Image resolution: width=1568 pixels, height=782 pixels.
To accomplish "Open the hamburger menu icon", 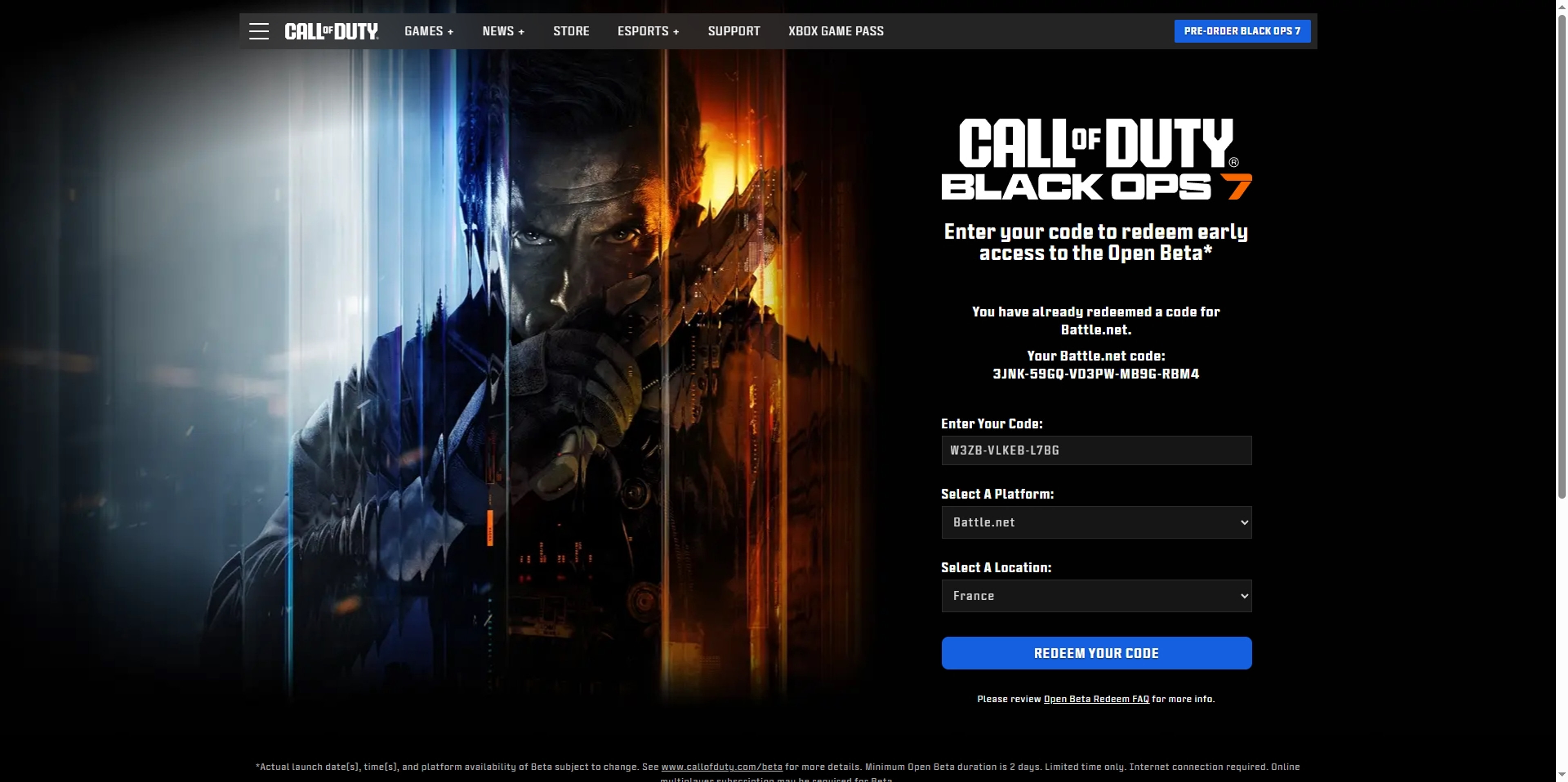I will click(x=259, y=31).
